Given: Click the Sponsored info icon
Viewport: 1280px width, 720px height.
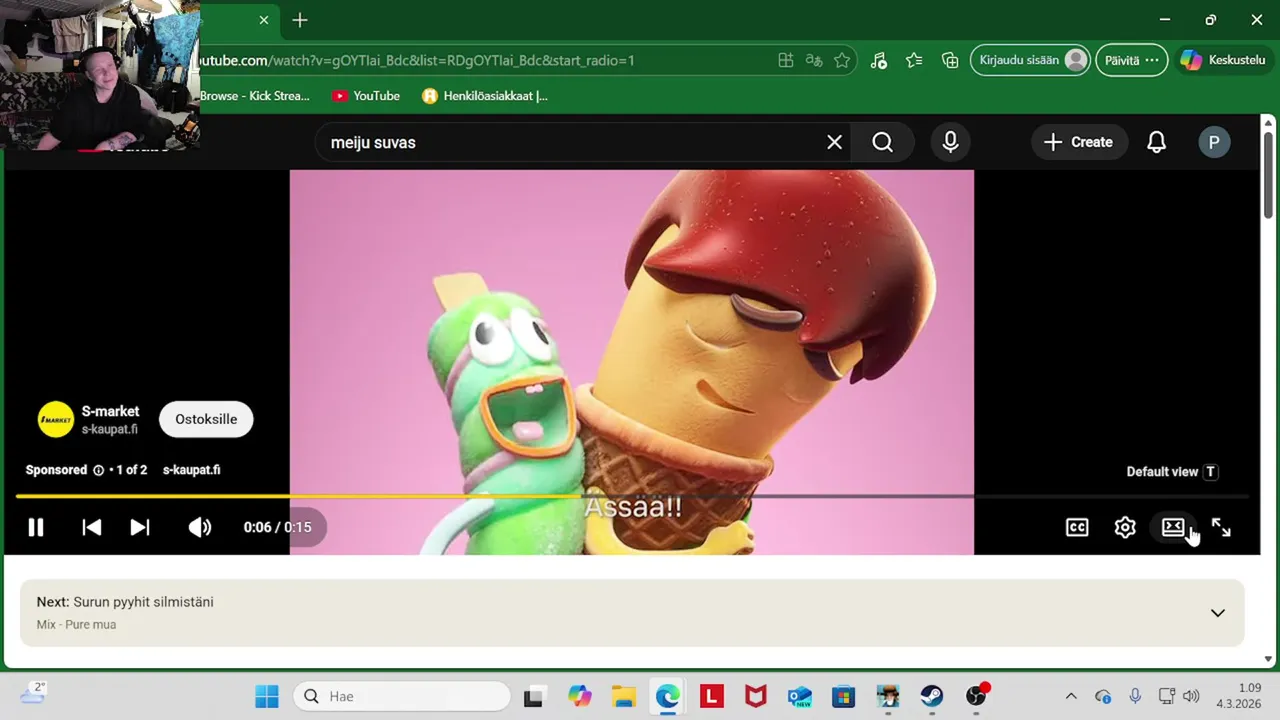Looking at the screenshot, I should click(x=98, y=470).
